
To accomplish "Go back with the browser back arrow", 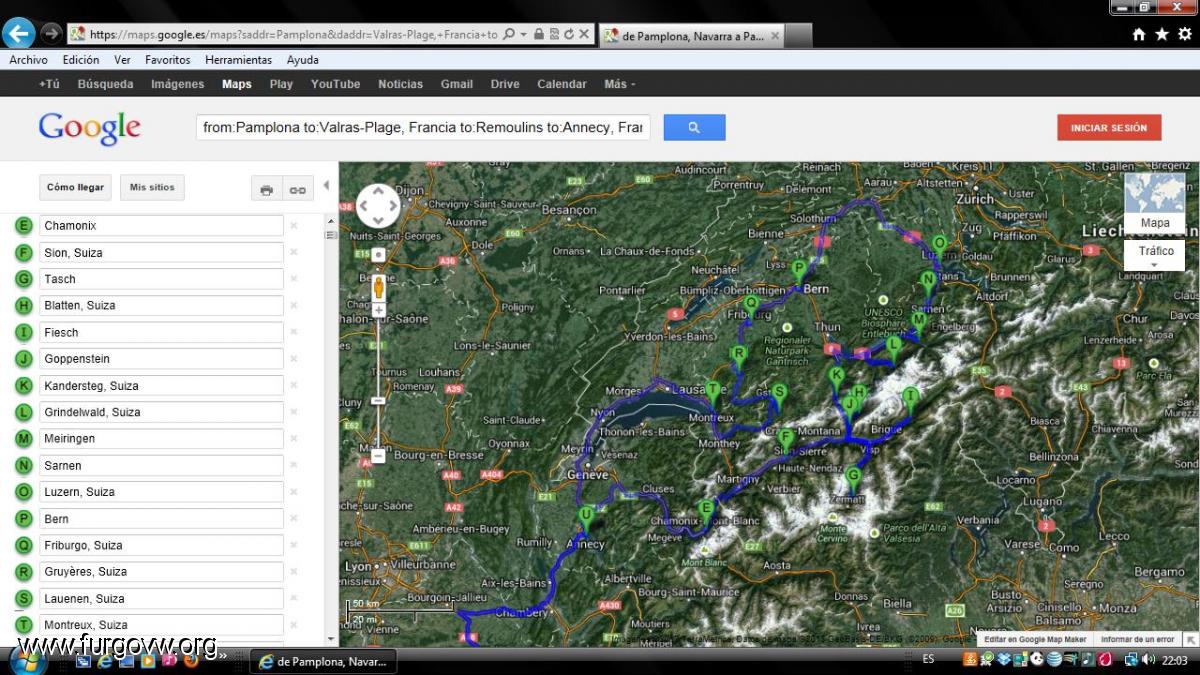I will 18,33.
